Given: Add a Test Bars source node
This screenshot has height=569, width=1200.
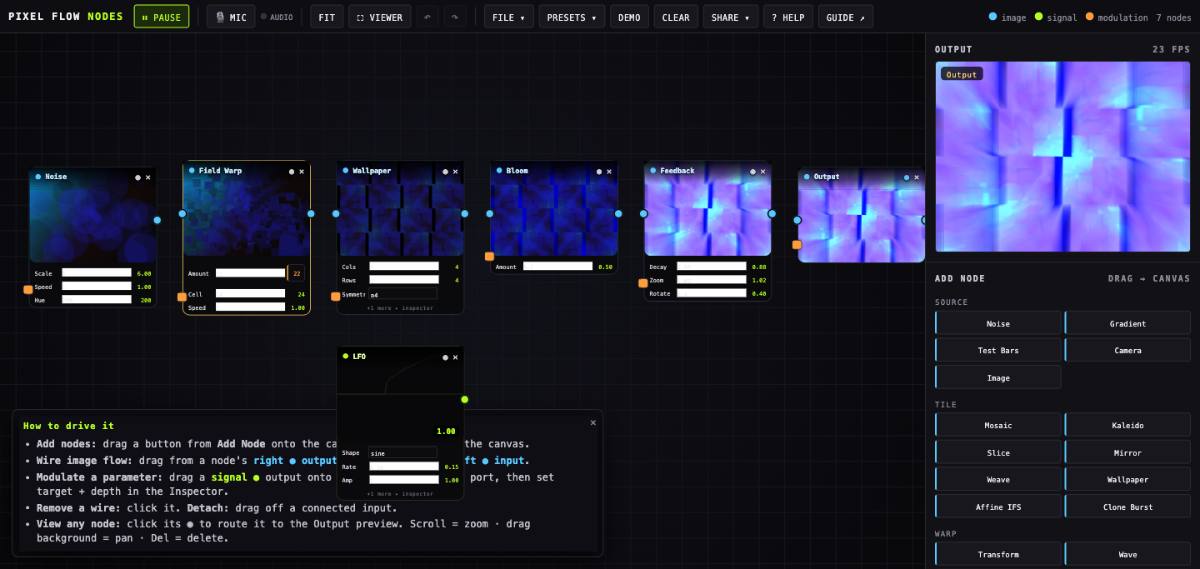Looking at the screenshot, I should (998, 350).
